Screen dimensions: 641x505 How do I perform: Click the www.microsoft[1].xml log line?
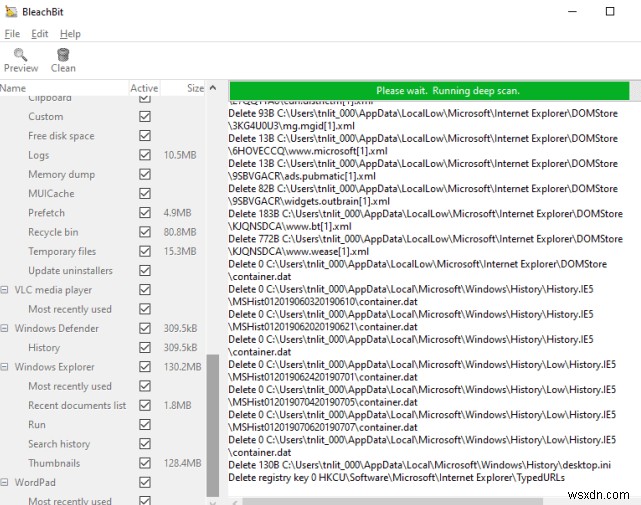423,145
